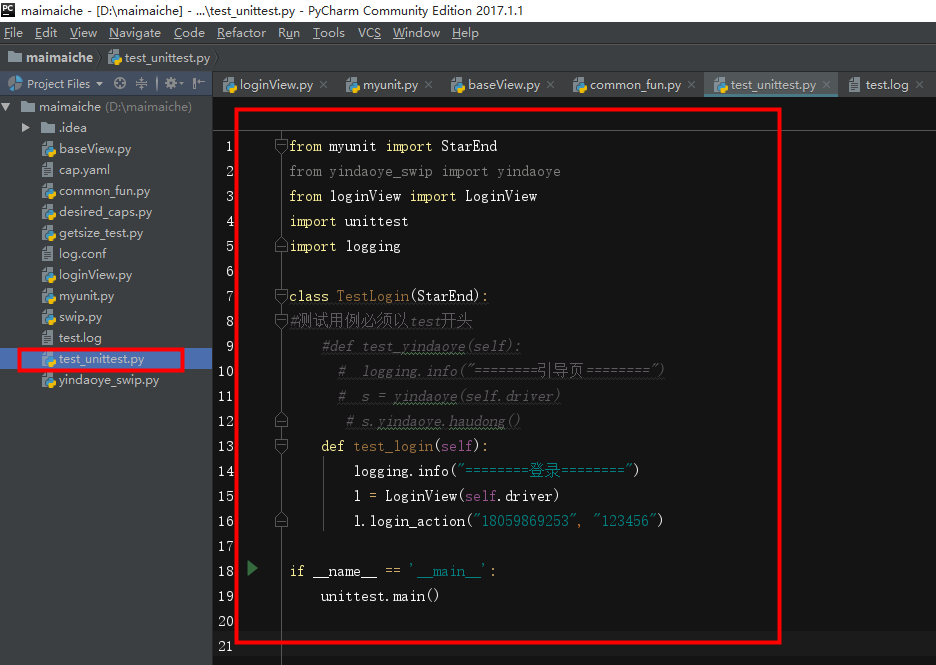Click the maimaiche breadcrumb in navigation bar

click(51, 58)
